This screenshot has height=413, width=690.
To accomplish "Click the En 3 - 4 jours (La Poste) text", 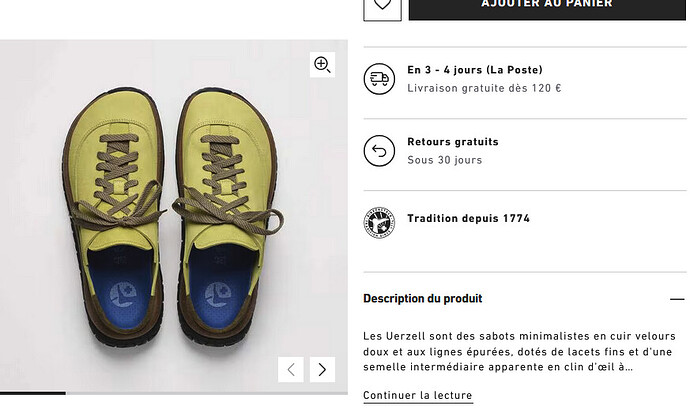I will pyautogui.click(x=475, y=70).
